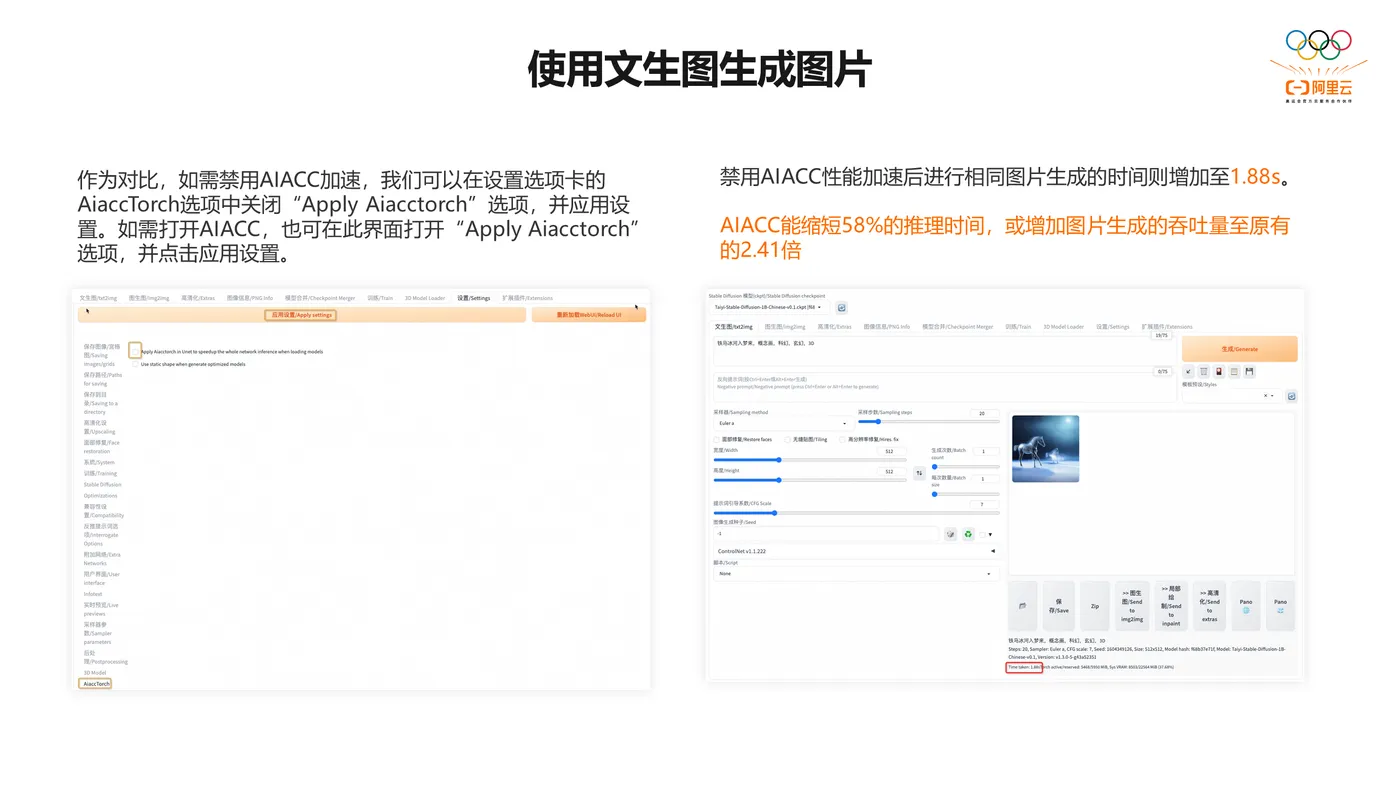Open the Styles dropdown arrow
The image size is (1400, 788).
(1274, 396)
